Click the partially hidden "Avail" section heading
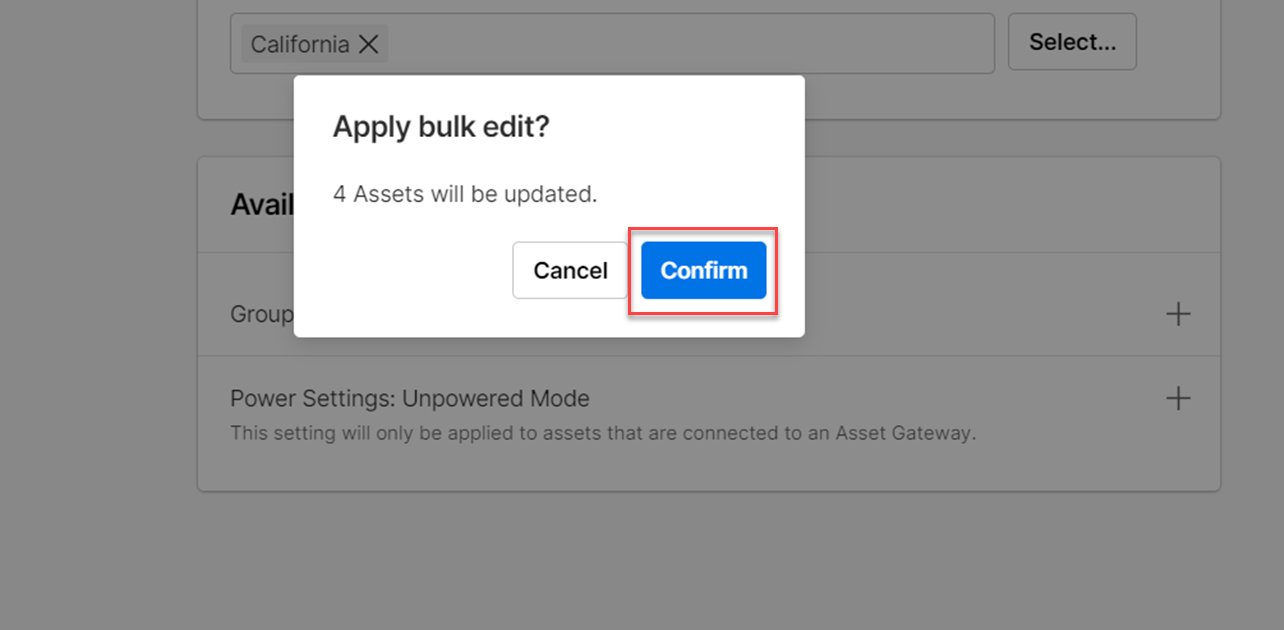This screenshot has height=630, width=1284. pos(262,204)
